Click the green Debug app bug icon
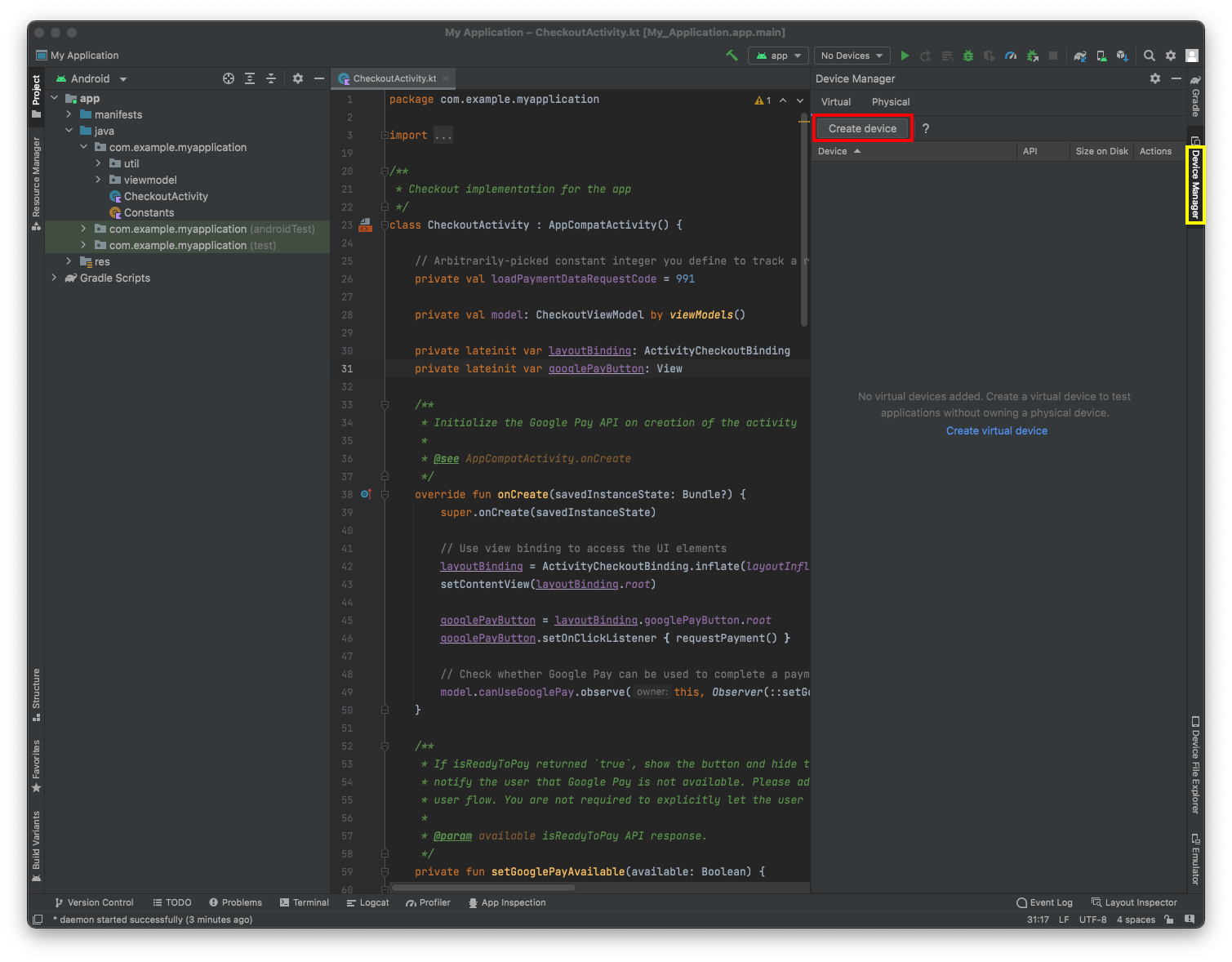 coord(968,56)
